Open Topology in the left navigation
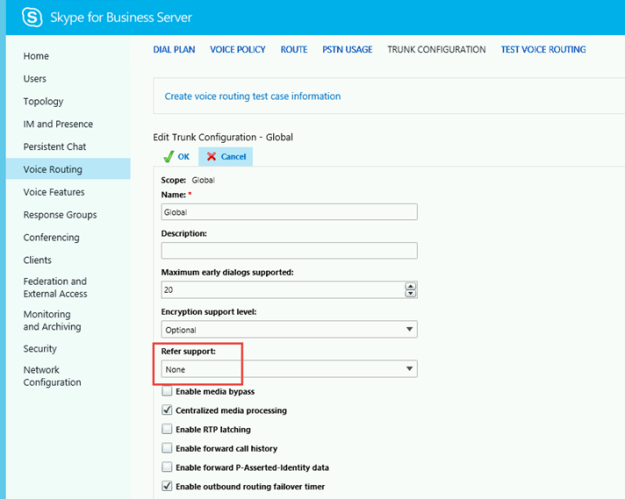 (x=43, y=102)
